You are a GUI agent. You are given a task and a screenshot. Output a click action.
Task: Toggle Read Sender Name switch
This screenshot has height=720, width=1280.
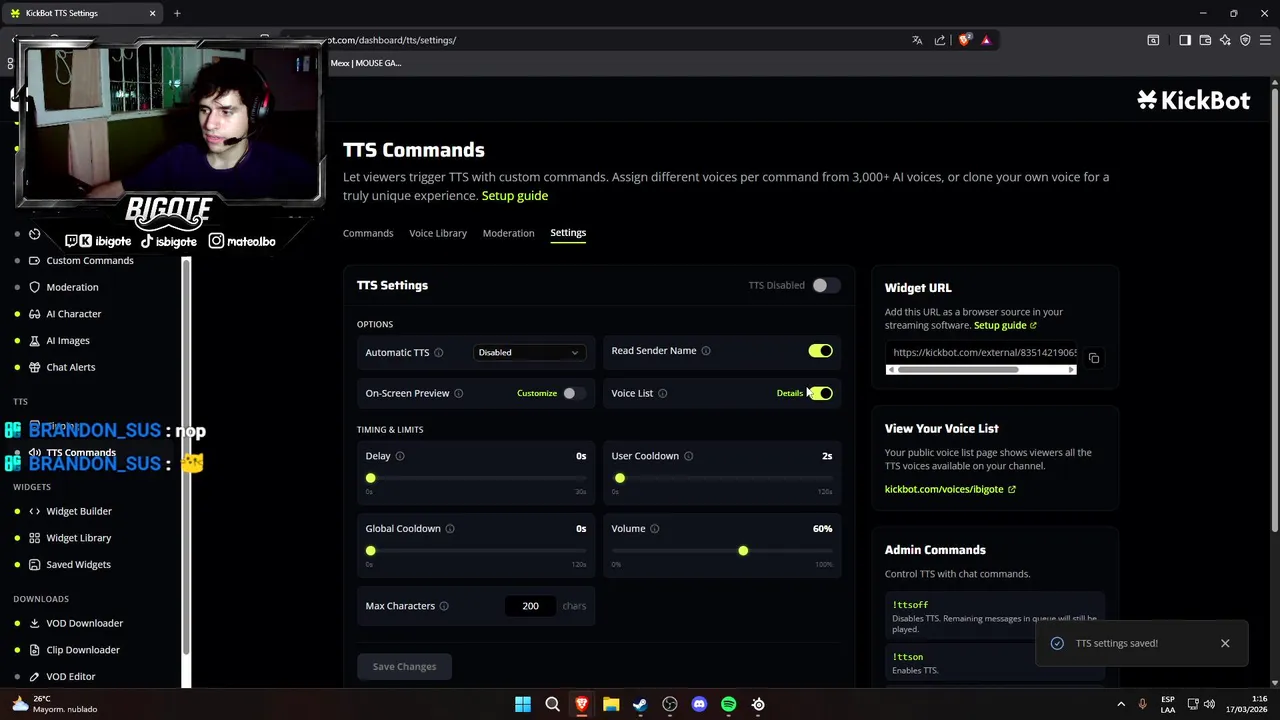[821, 351]
